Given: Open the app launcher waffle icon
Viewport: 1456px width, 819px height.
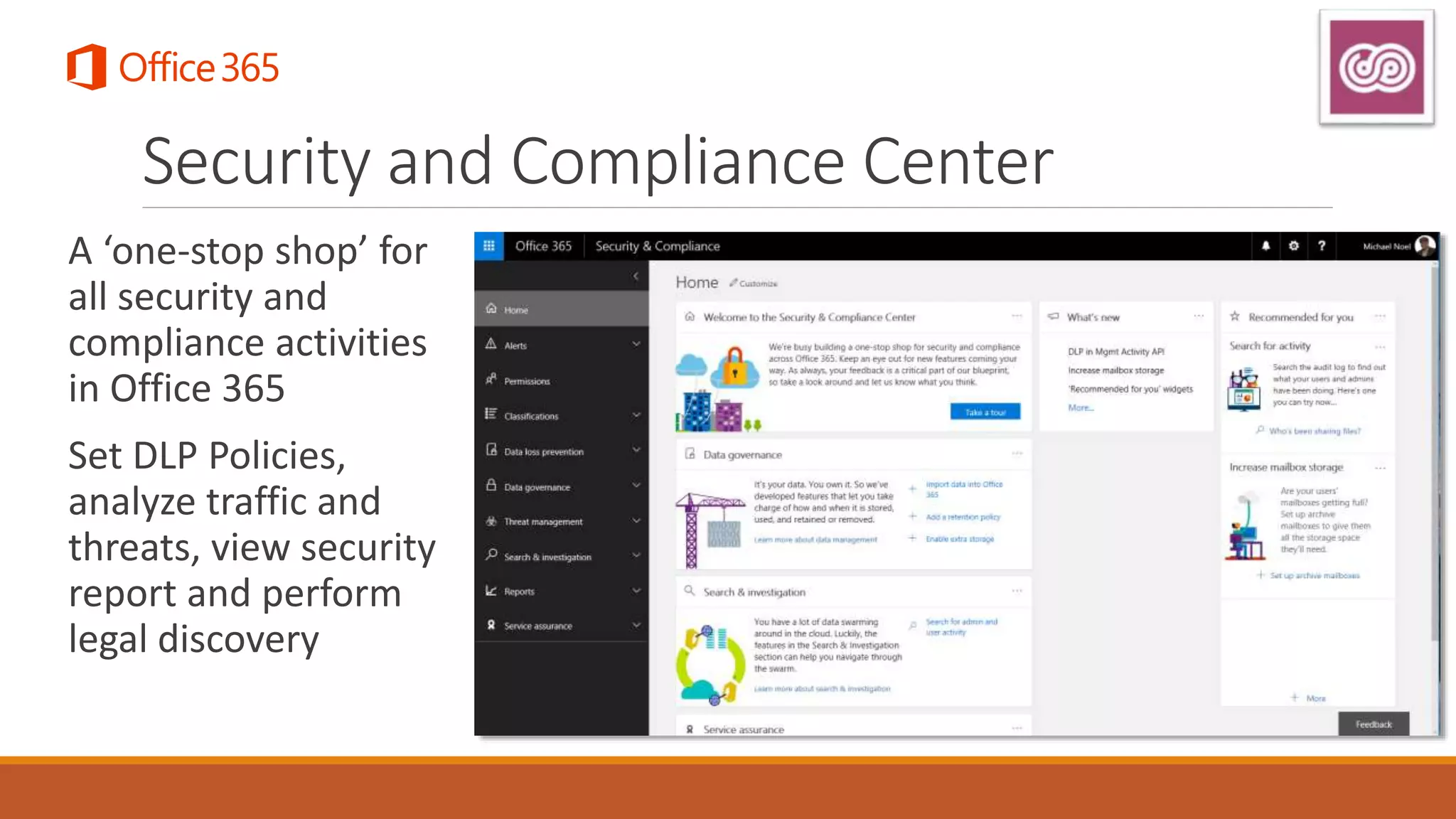Looking at the screenshot, I should tap(488, 246).
